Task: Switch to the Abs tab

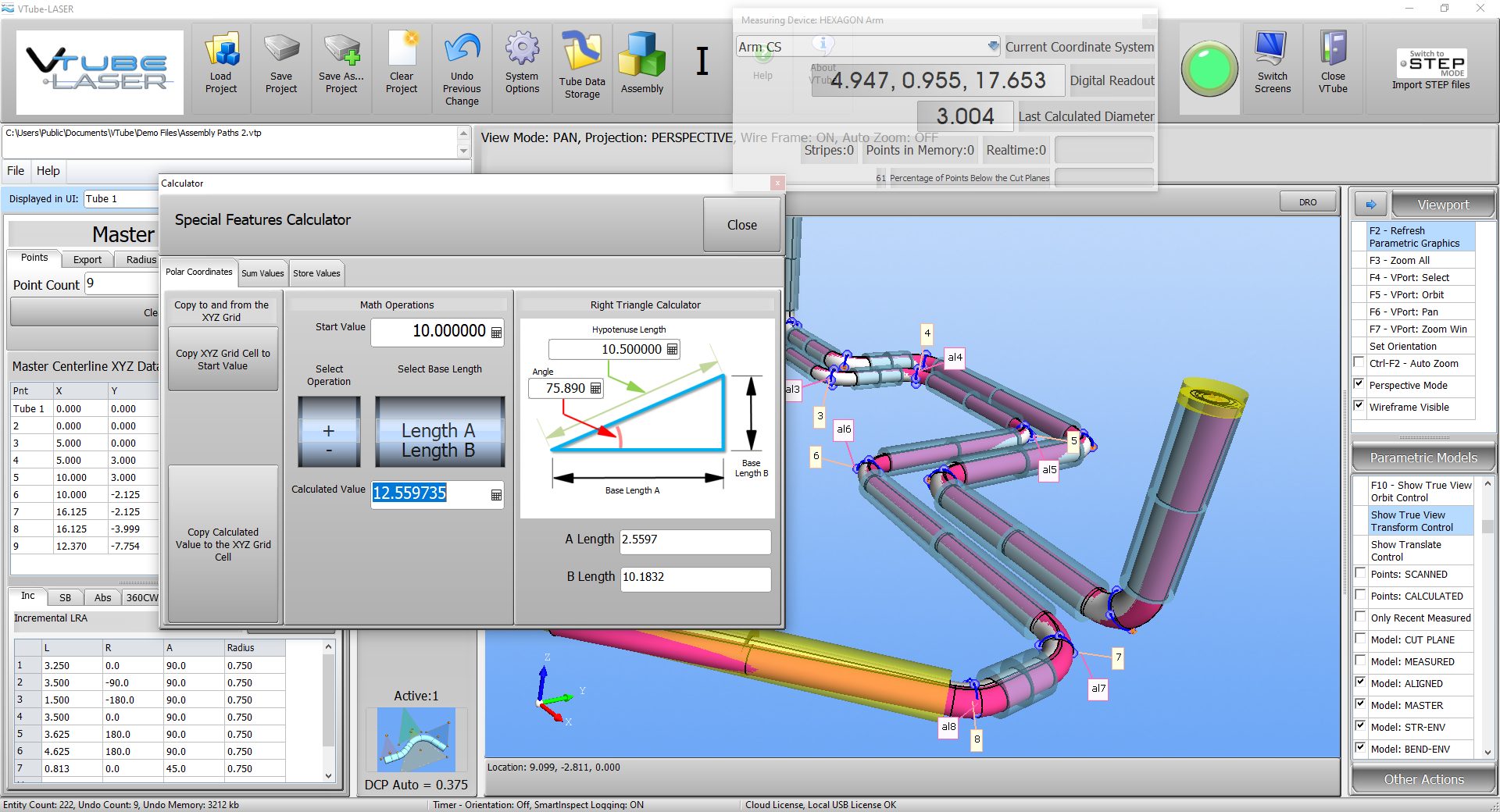Action: pos(102,597)
